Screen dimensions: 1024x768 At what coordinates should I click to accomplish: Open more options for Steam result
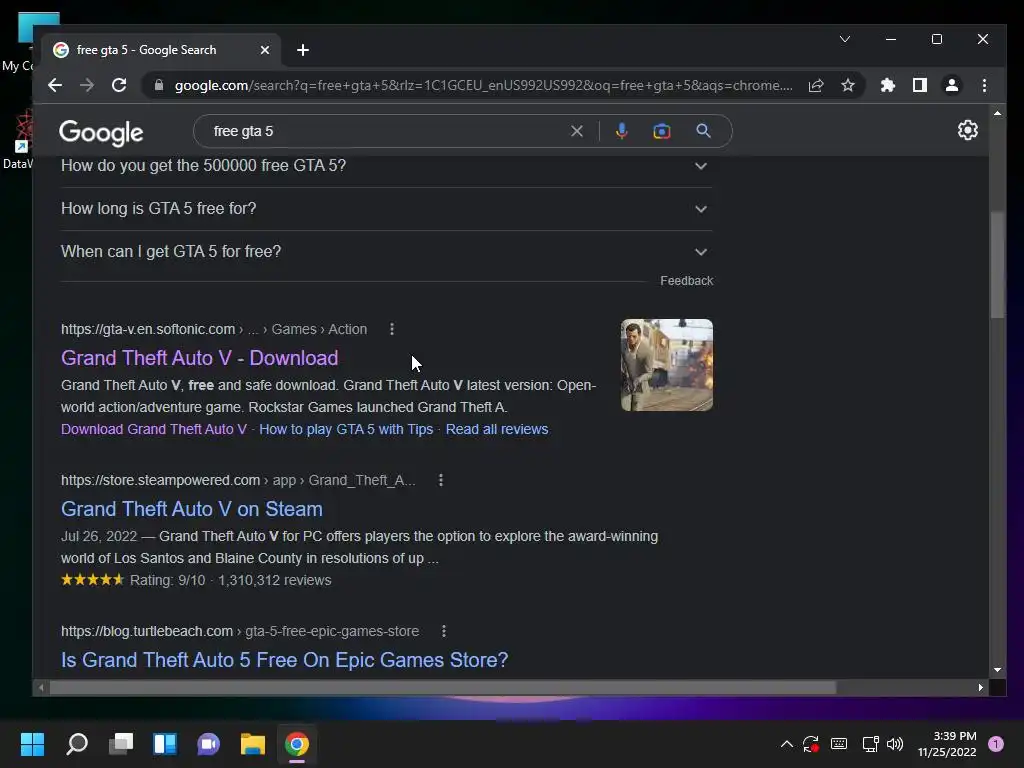click(441, 480)
